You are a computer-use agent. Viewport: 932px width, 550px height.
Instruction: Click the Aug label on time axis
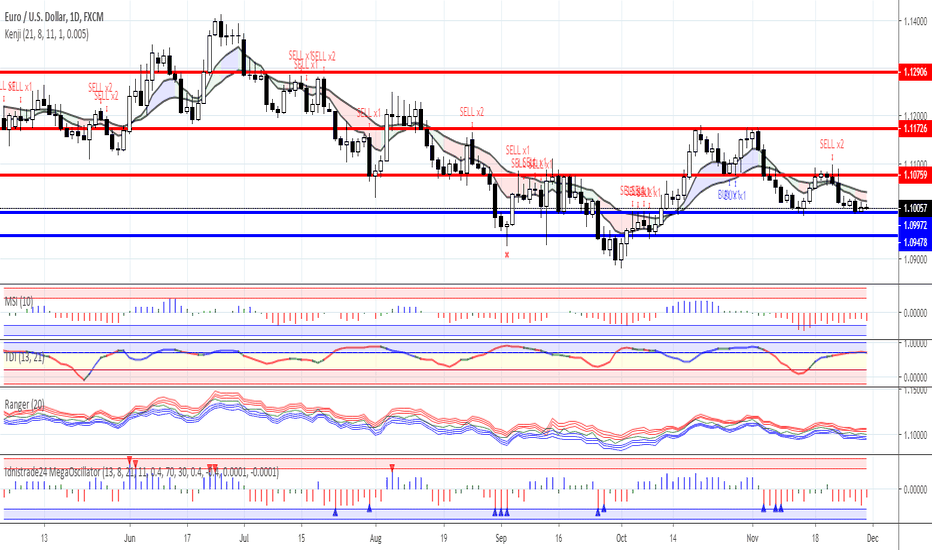tap(375, 536)
